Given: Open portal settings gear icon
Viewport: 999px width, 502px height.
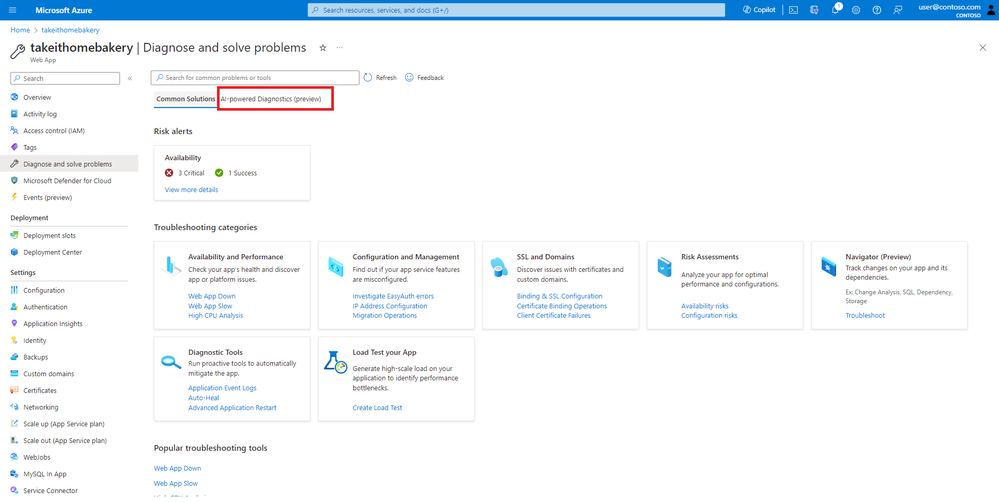Looking at the screenshot, I should point(856,10).
